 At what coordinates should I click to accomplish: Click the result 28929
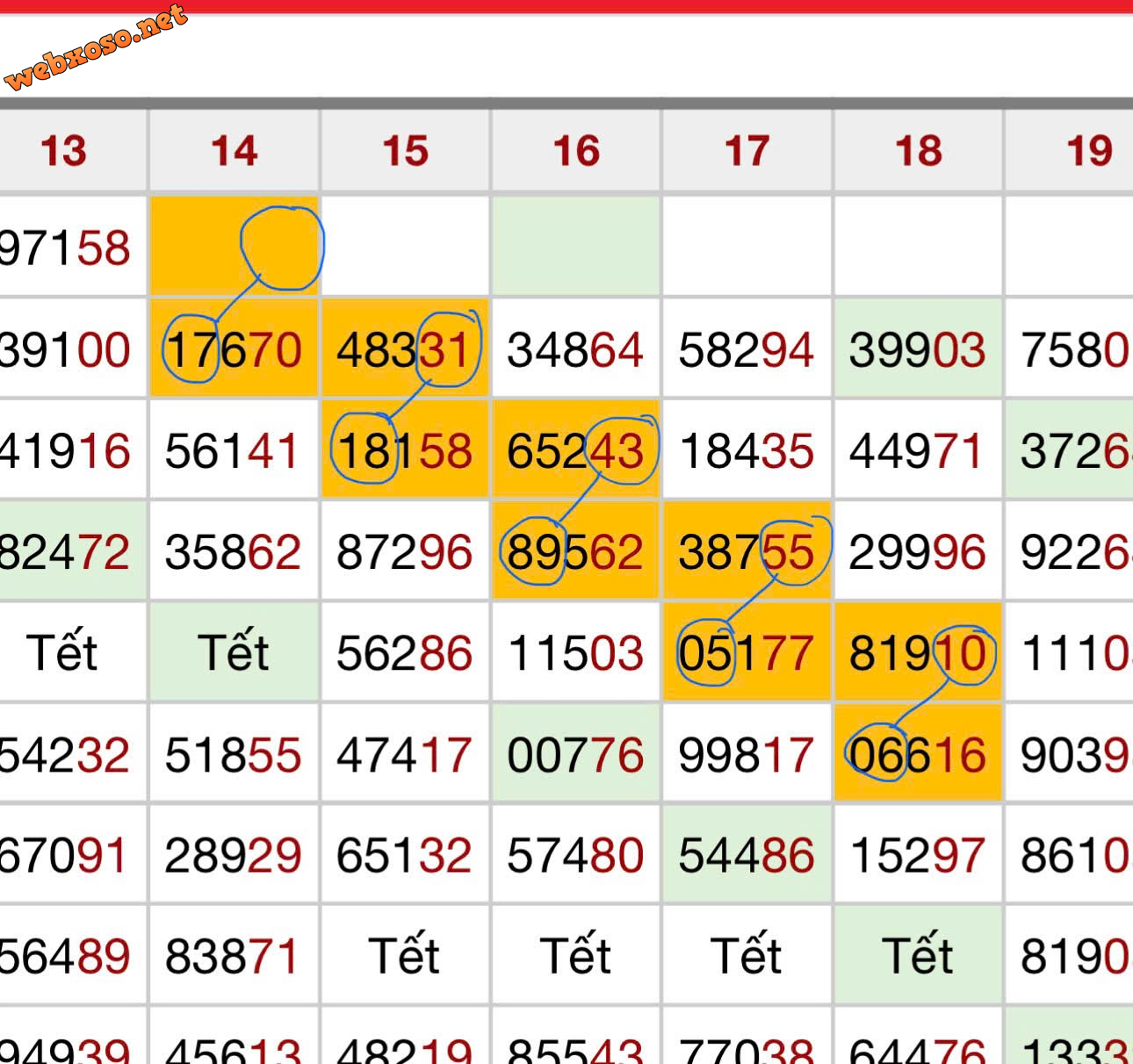(235, 854)
